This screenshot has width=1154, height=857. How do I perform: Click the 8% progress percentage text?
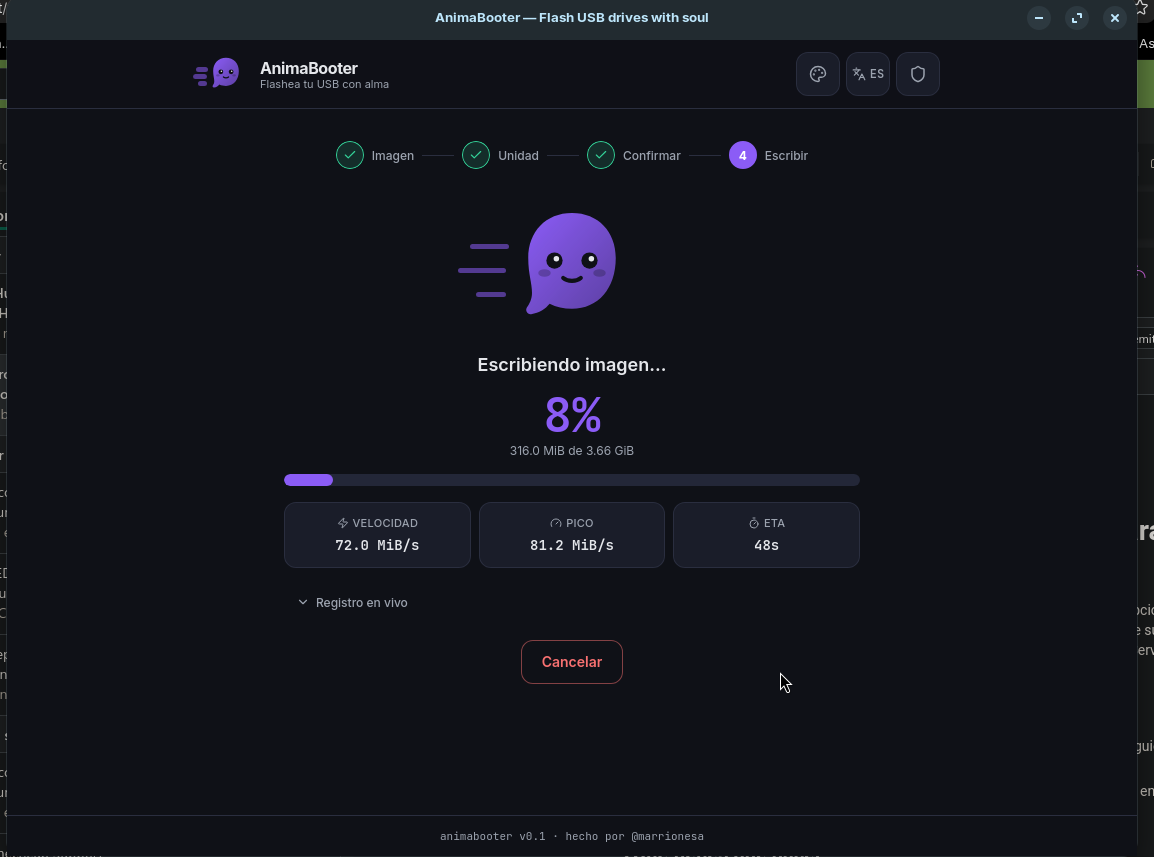[573, 415]
